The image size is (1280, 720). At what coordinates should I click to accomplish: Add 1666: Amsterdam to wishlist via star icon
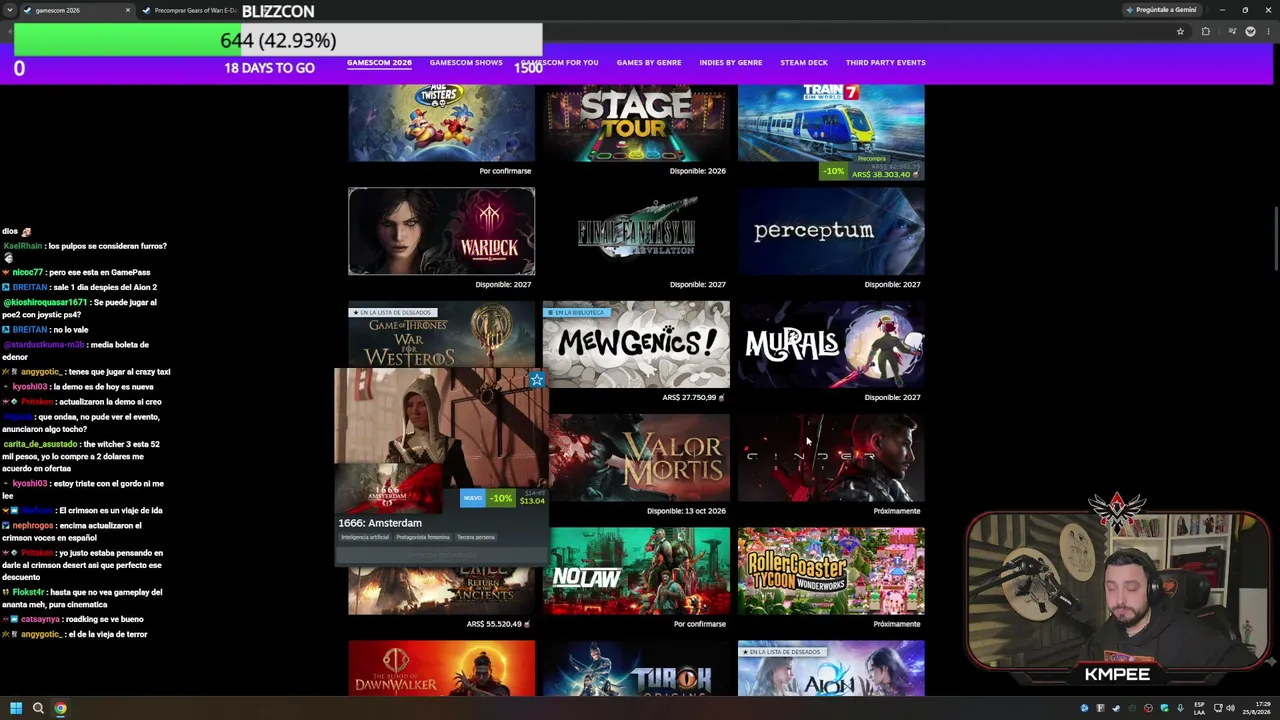click(x=537, y=379)
